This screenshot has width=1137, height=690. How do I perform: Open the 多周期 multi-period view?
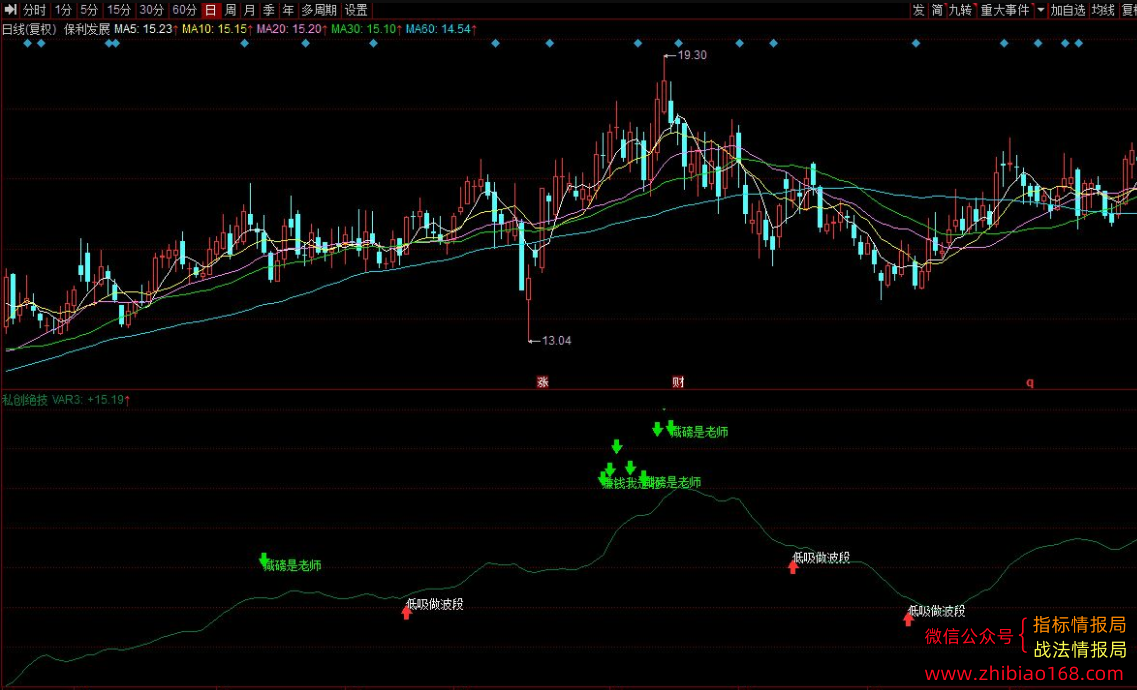click(x=319, y=10)
